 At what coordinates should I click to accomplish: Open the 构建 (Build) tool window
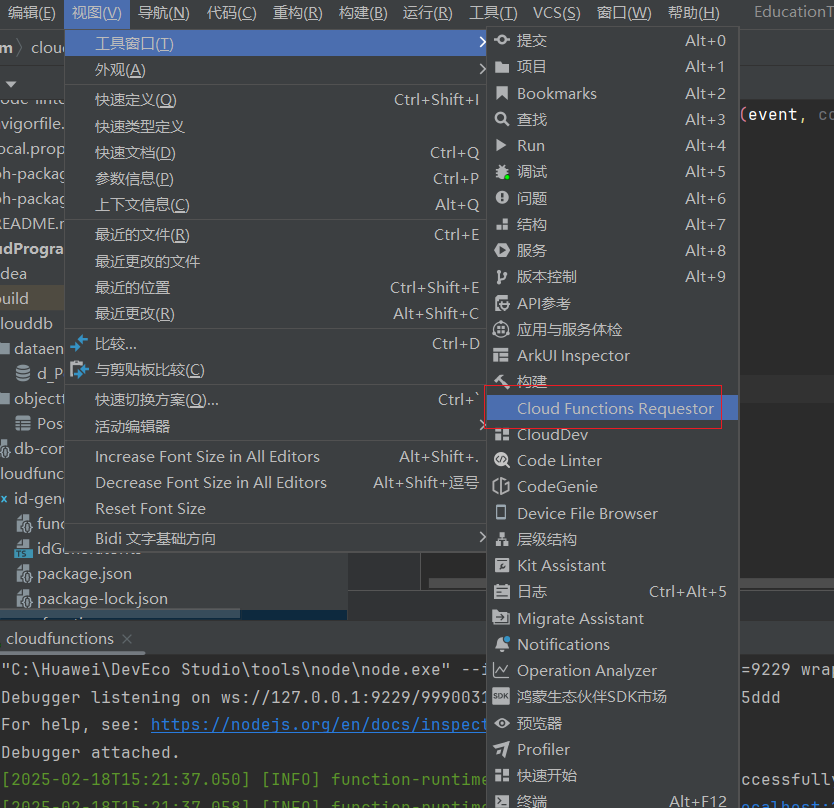click(x=612, y=381)
